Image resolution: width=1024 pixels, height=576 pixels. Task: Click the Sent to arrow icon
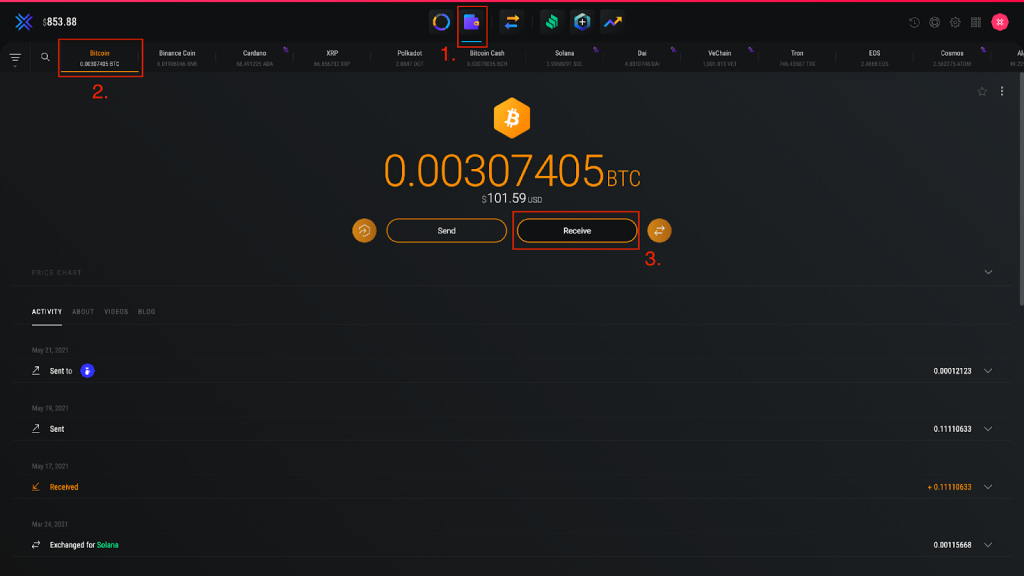coord(36,371)
